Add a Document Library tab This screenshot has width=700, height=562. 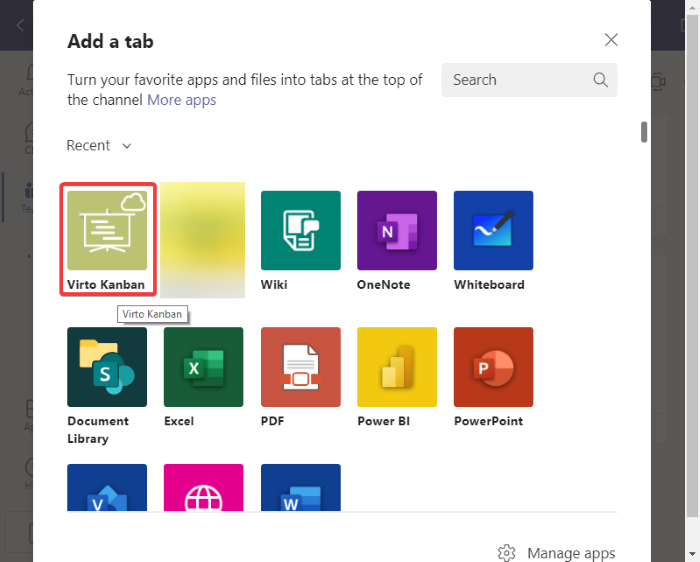[x=107, y=367]
